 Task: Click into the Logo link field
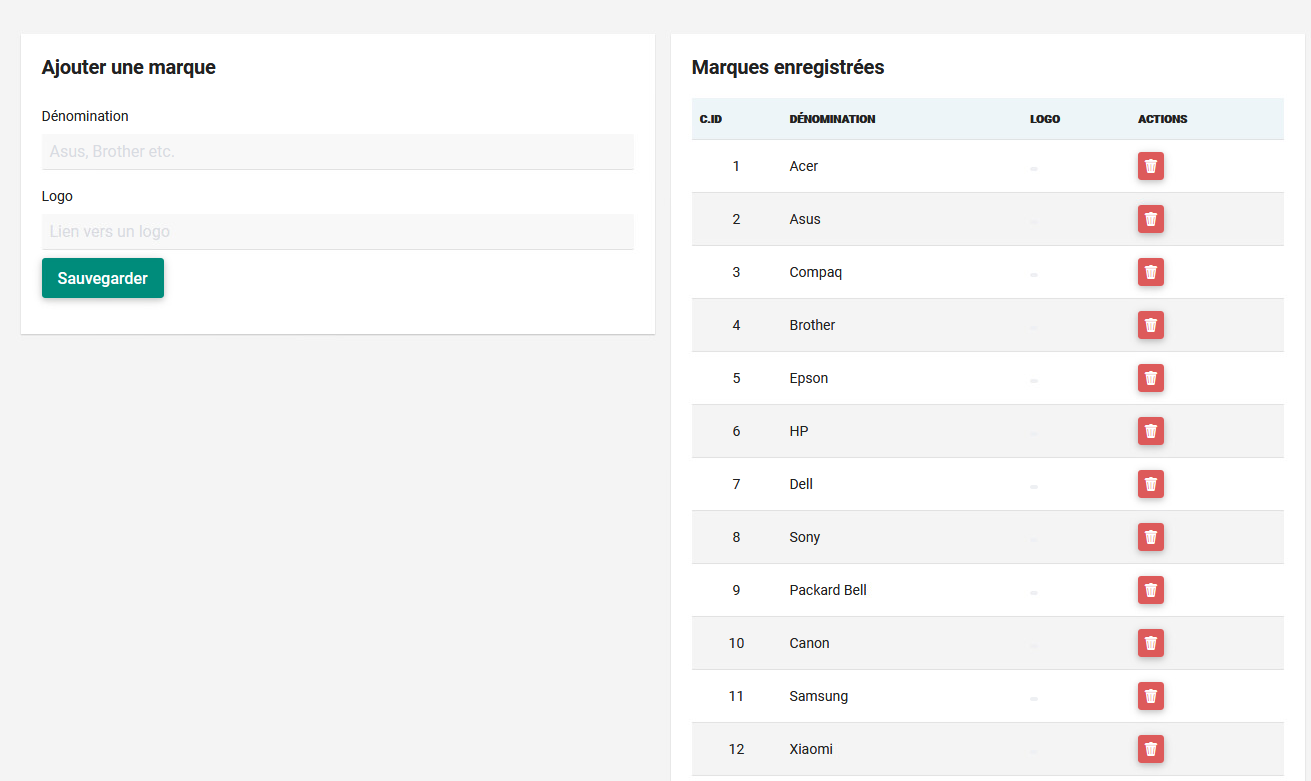coord(337,232)
